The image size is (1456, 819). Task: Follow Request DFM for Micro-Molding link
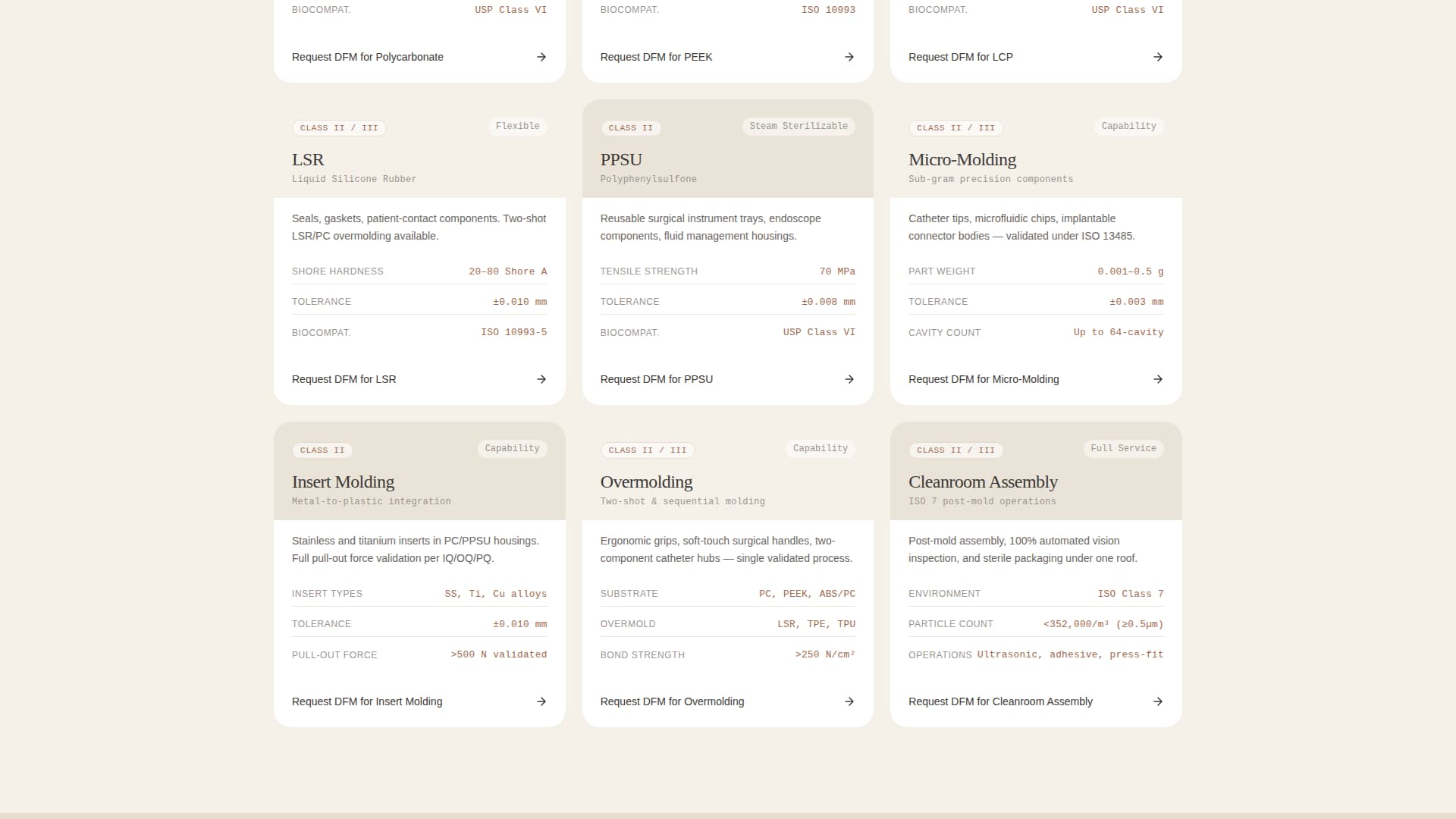[984, 379]
